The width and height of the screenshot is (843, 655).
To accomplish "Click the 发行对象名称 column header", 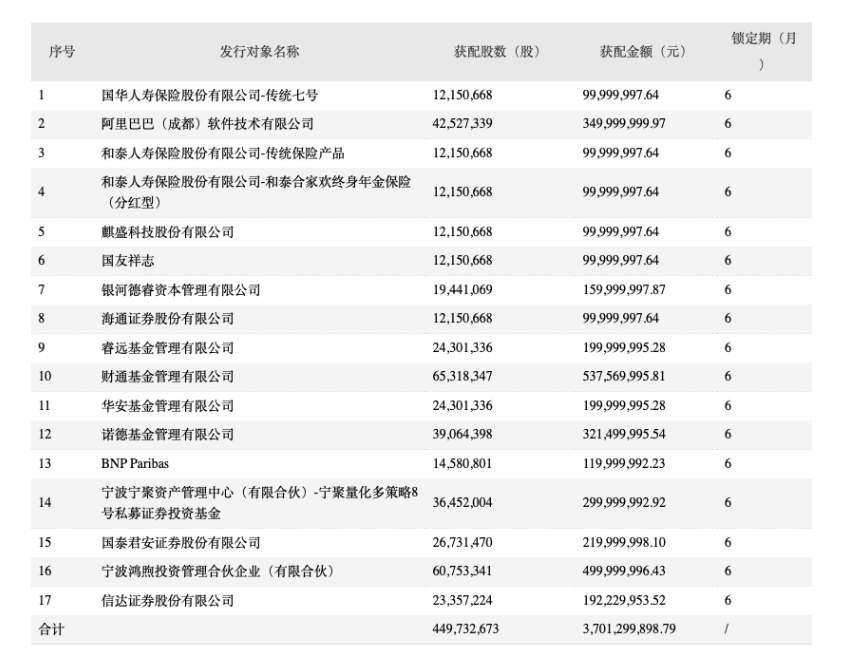I will coord(259,52).
